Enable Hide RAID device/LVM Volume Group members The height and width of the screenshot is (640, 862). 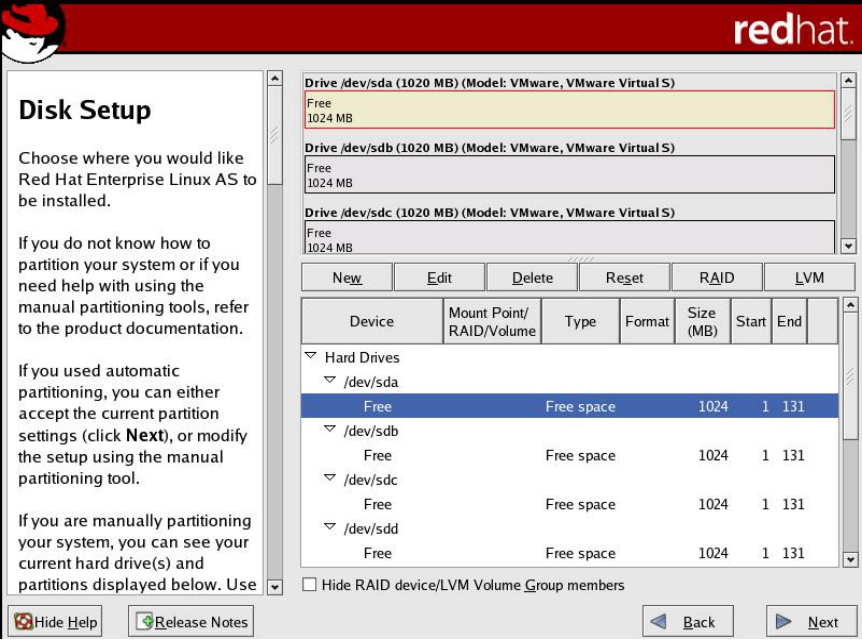(x=310, y=585)
